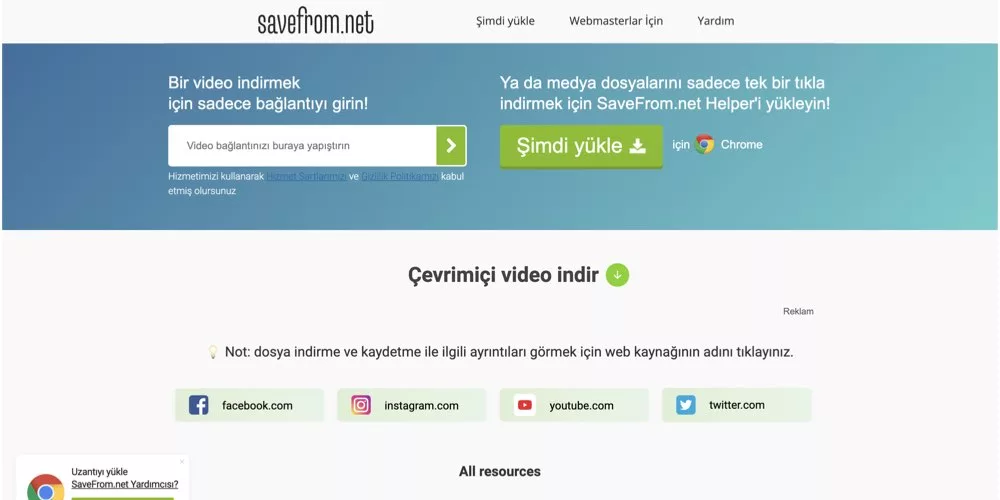Open the Yardım menu item
The image size is (1000, 500).
[716, 21]
